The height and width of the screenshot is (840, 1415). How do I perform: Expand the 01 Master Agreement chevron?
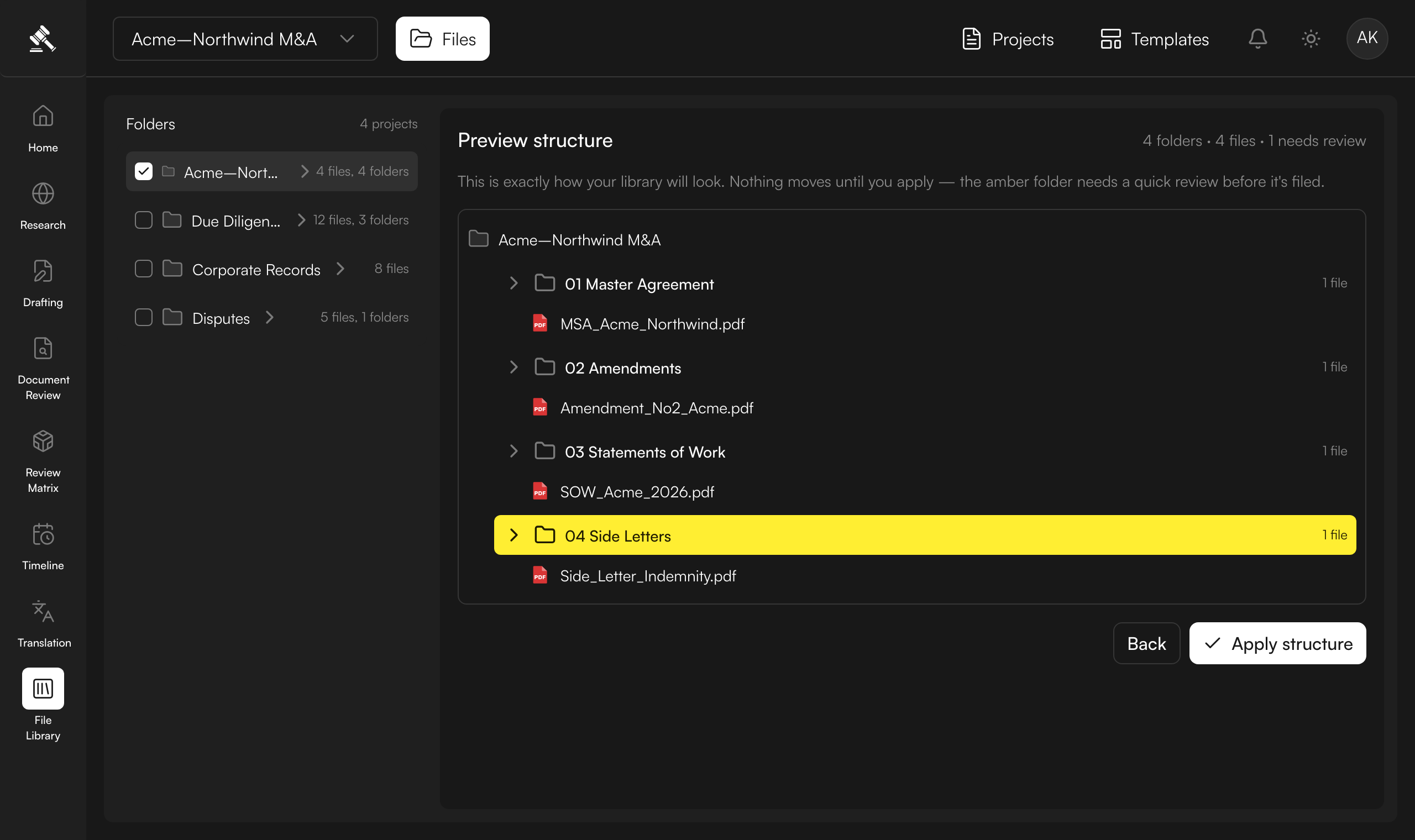(x=513, y=283)
